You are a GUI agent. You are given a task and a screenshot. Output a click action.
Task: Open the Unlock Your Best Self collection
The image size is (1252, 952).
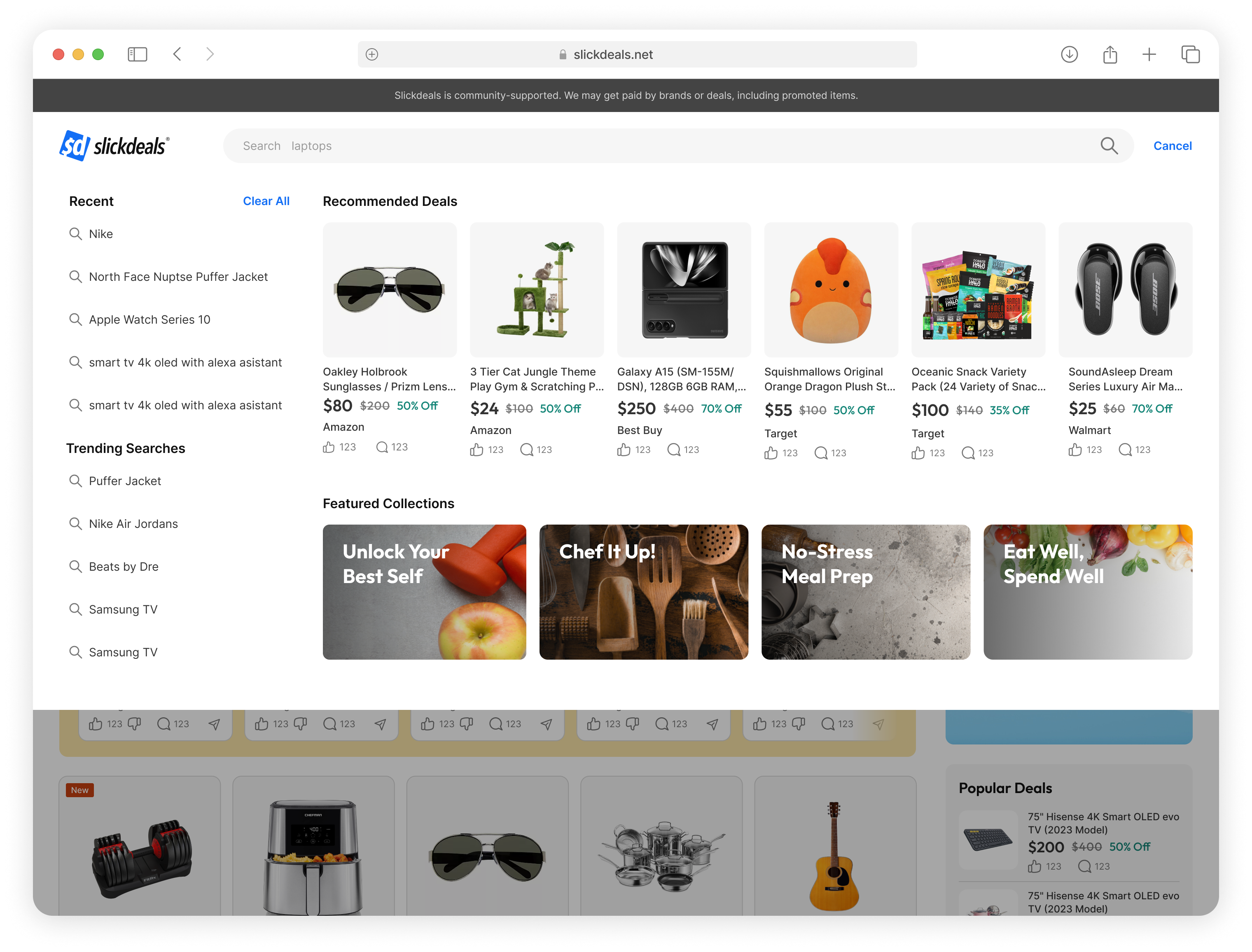pyautogui.click(x=424, y=592)
